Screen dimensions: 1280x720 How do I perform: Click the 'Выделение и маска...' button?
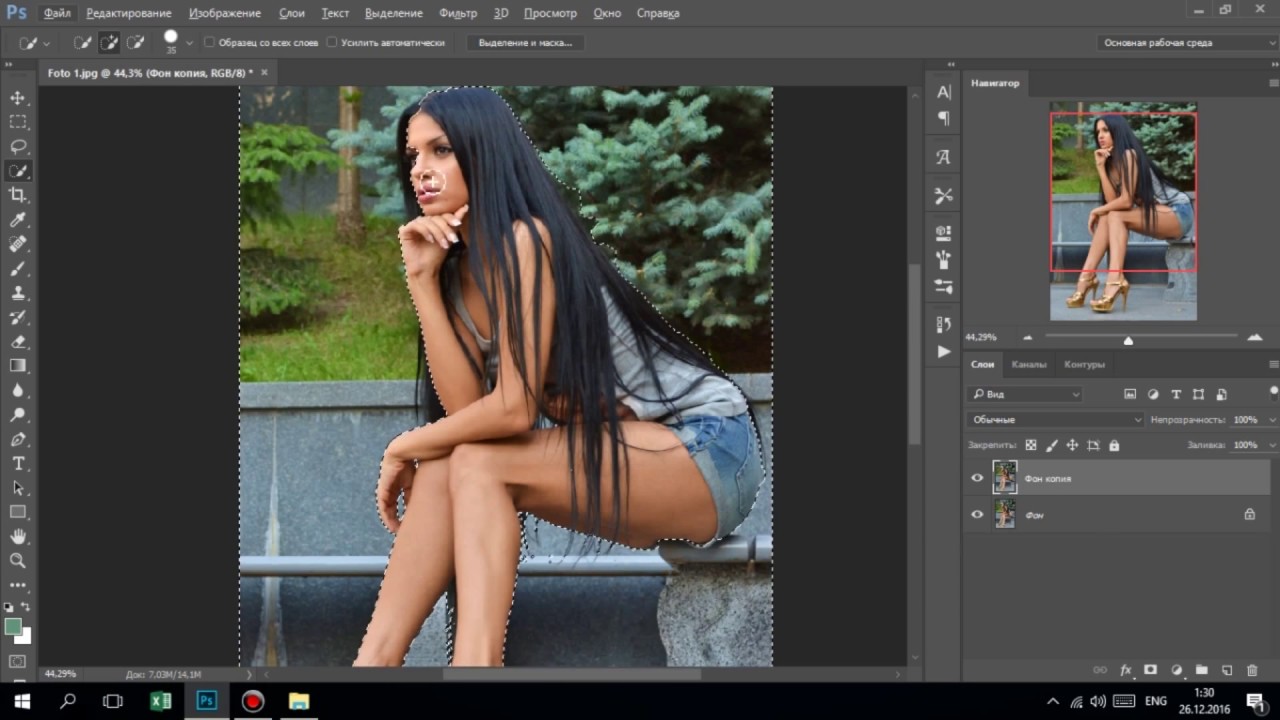tap(525, 43)
